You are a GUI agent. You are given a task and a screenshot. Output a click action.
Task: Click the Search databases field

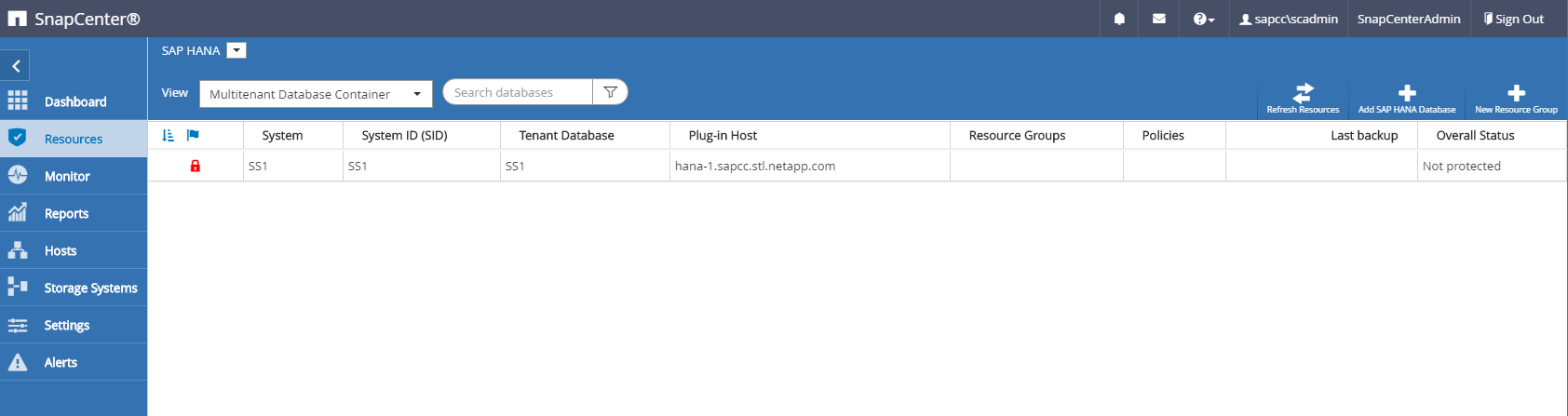tap(518, 92)
